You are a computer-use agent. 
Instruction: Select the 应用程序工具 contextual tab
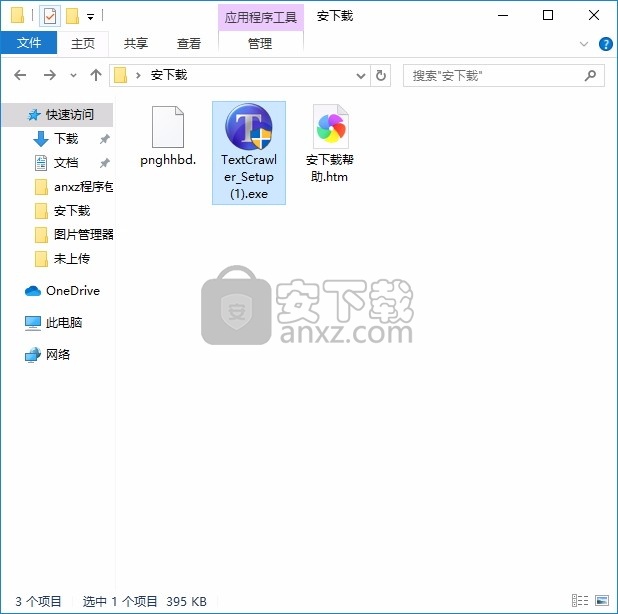pyautogui.click(x=261, y=17)
